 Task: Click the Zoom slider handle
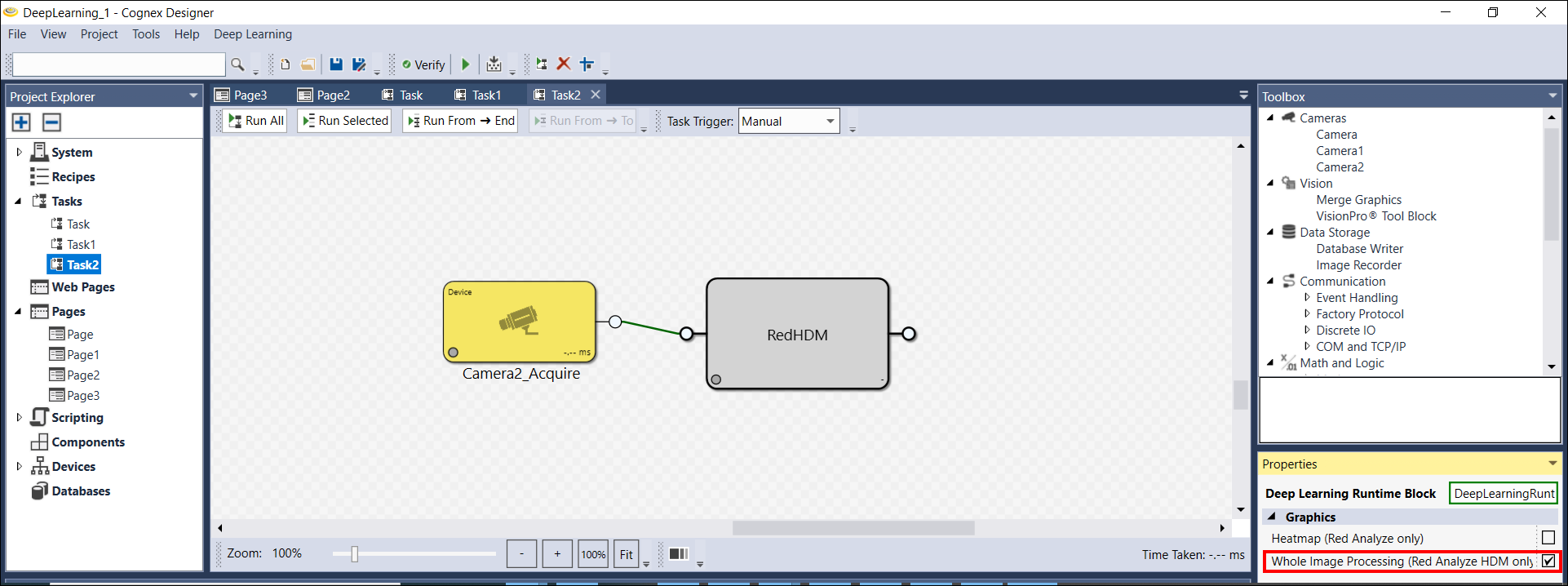354,554
